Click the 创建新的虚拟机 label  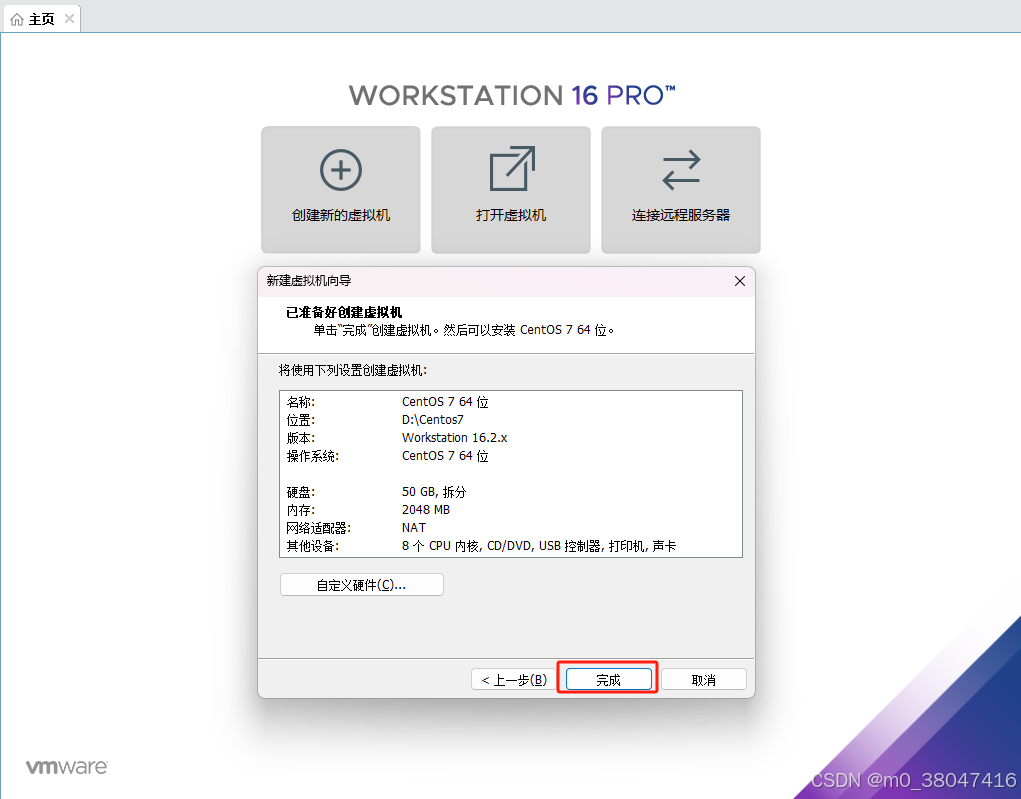point(341,215)
